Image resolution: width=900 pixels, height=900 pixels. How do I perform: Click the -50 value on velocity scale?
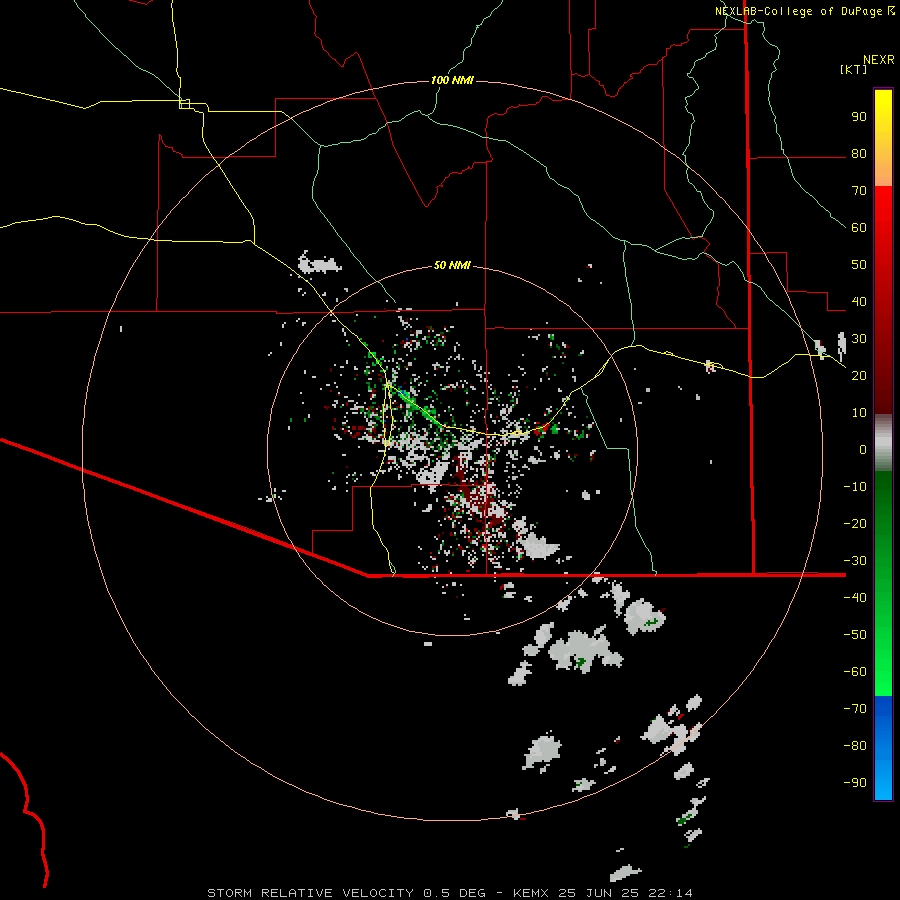click(x=855, y=635)
